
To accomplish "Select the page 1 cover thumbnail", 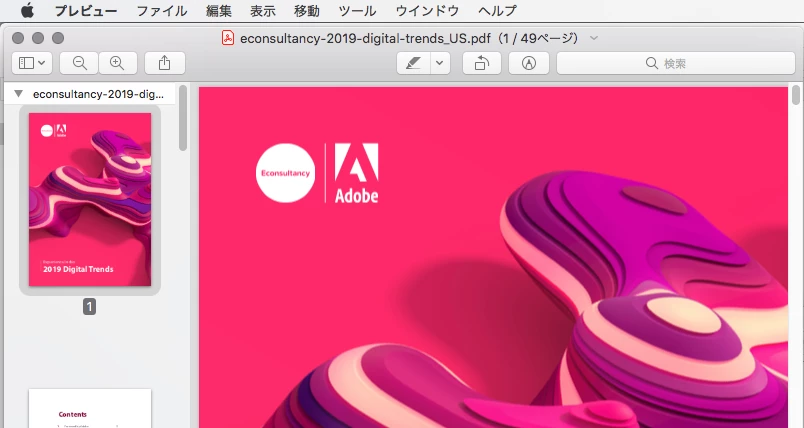I will 90,200.
